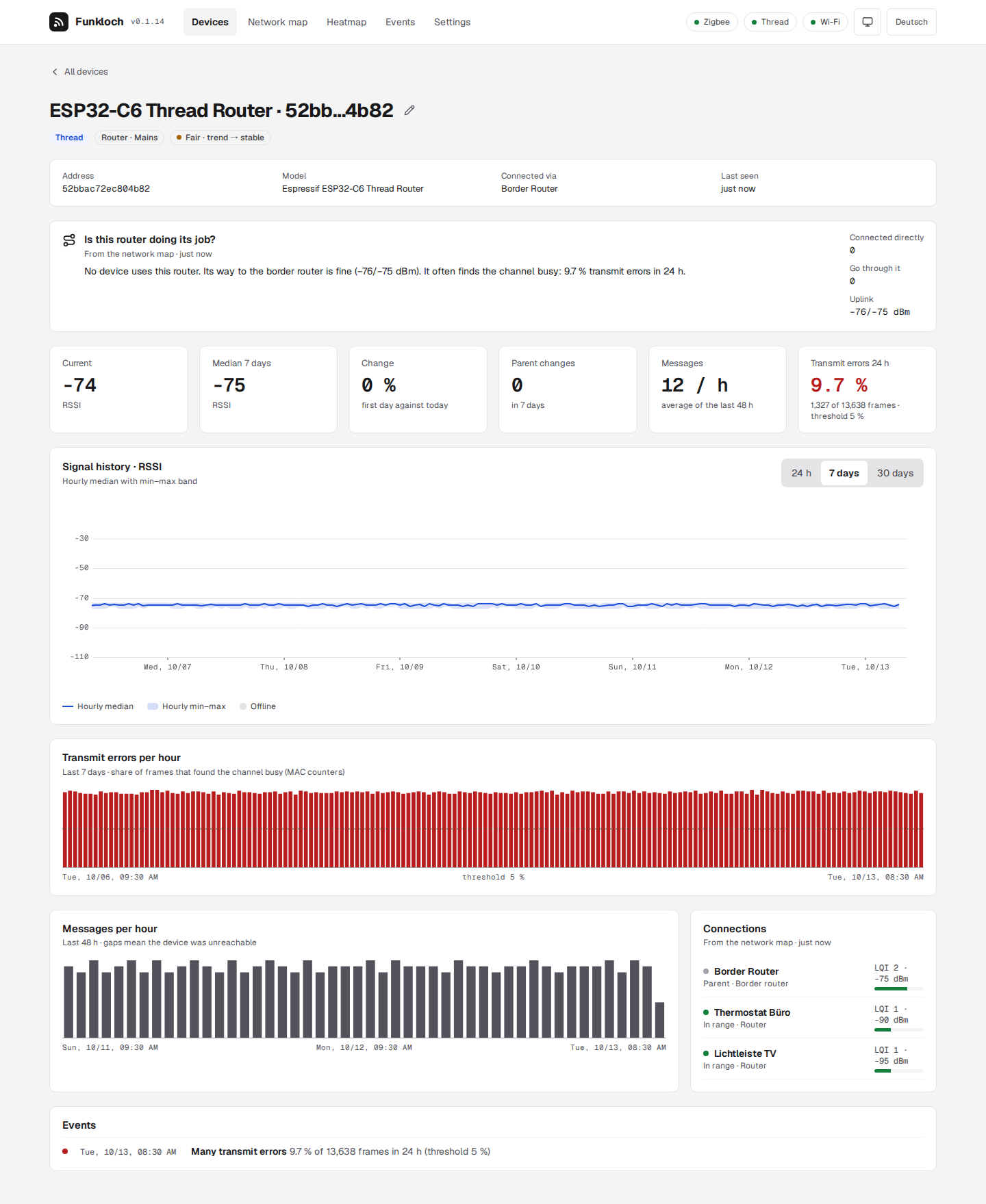Viewport: 986px width, 1204px height.
Task: Click the Uplink value -76/-75 dBm
Action: pos(880,312)
